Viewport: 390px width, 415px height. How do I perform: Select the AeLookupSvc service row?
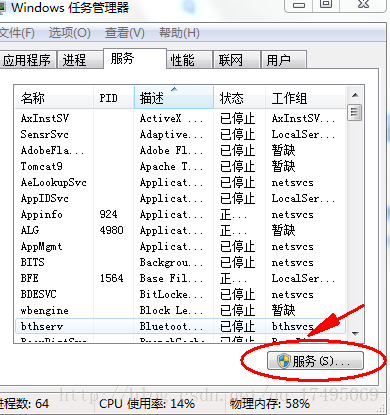pos(180,182)
